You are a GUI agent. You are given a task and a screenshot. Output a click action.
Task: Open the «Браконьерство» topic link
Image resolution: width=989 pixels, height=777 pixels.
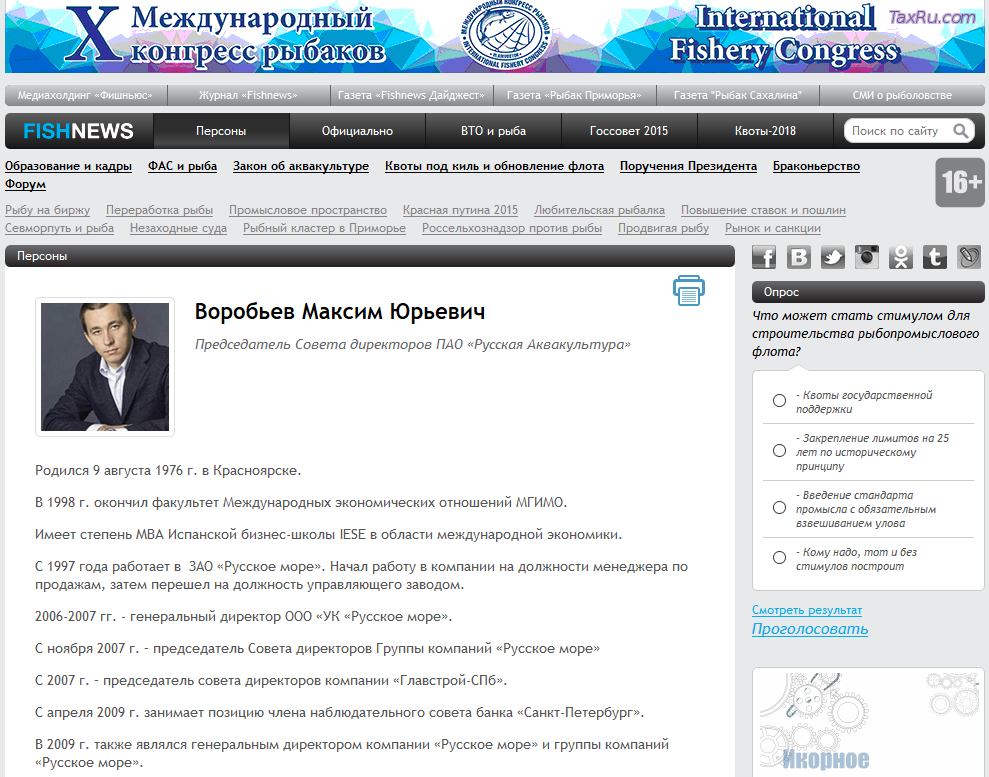coord(816,166)
